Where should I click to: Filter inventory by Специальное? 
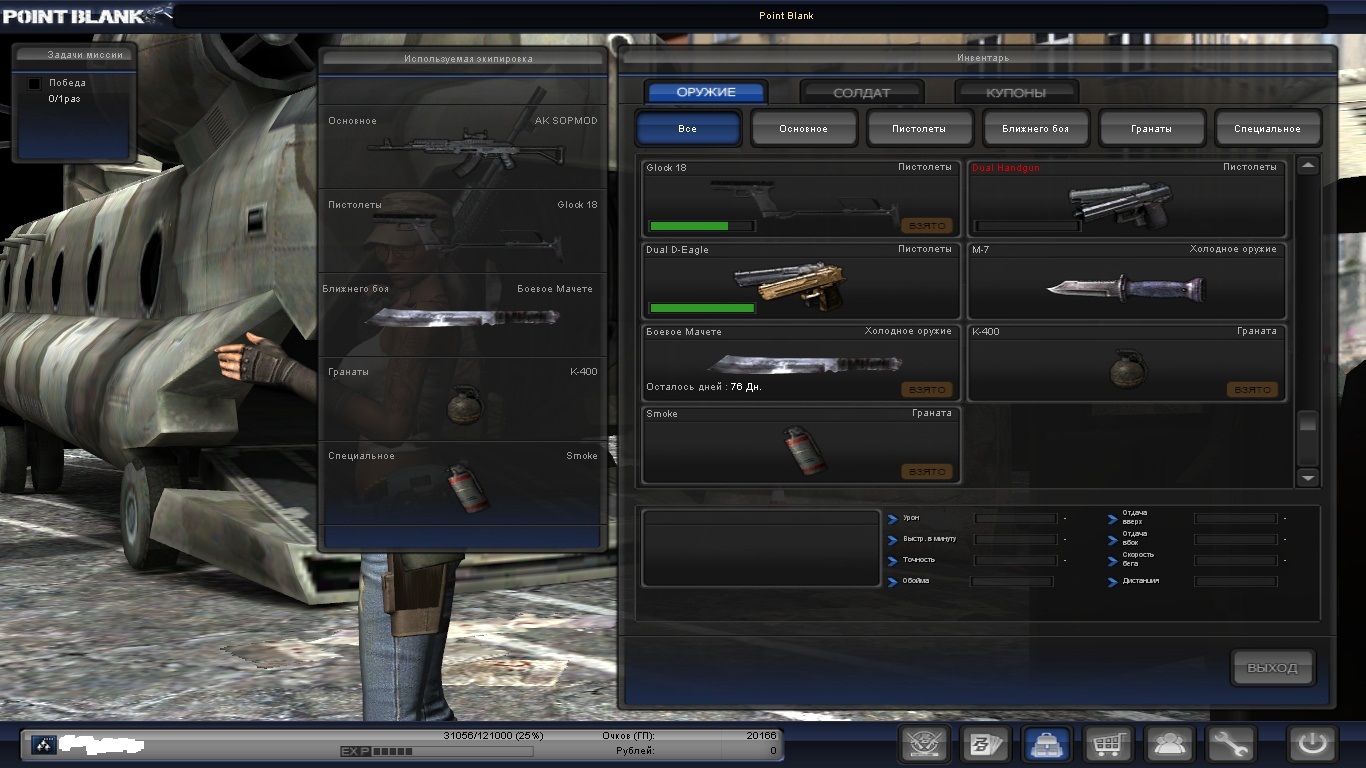(x=1268, y=129)
